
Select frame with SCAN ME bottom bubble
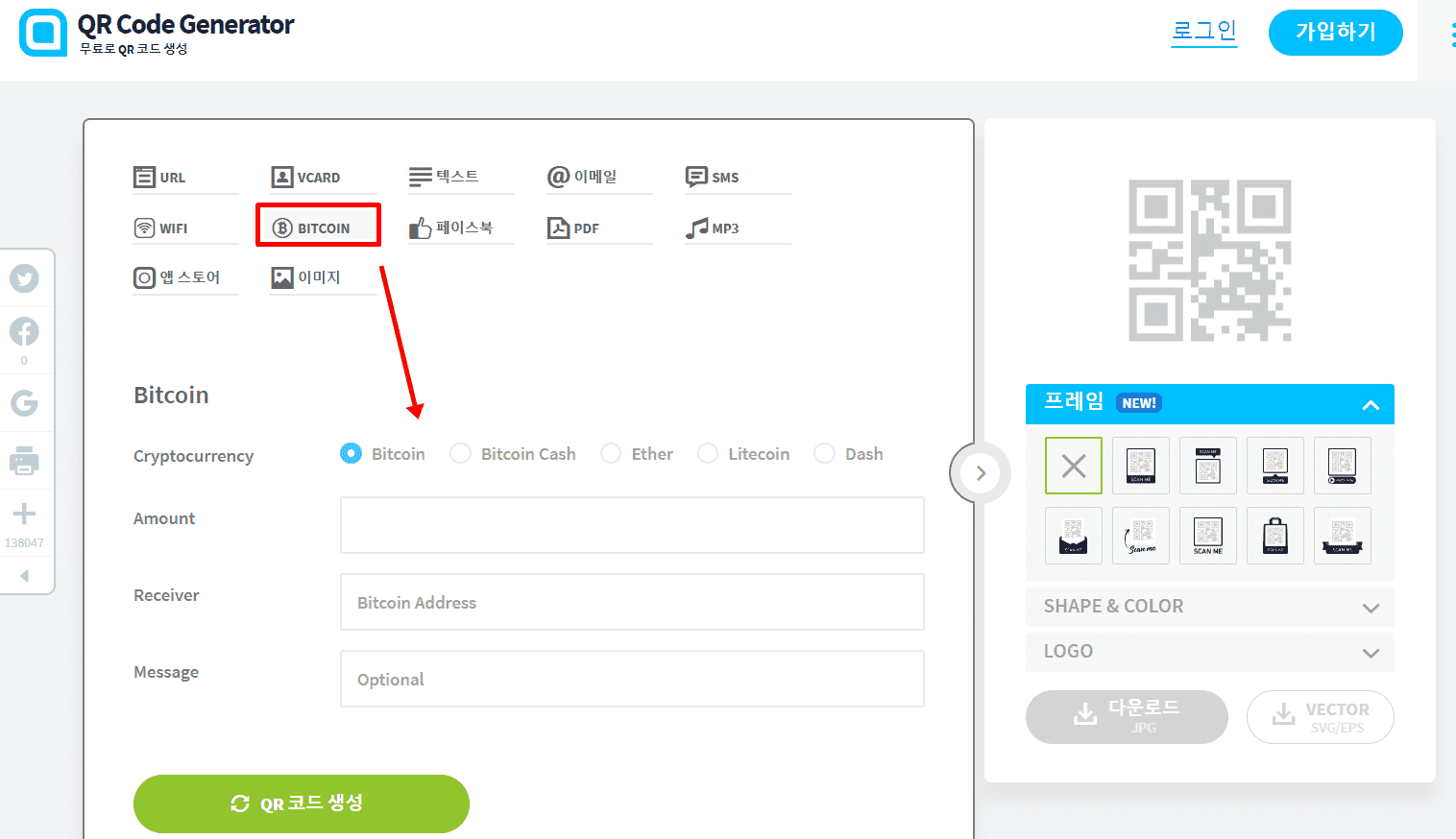click(1275, 466)
